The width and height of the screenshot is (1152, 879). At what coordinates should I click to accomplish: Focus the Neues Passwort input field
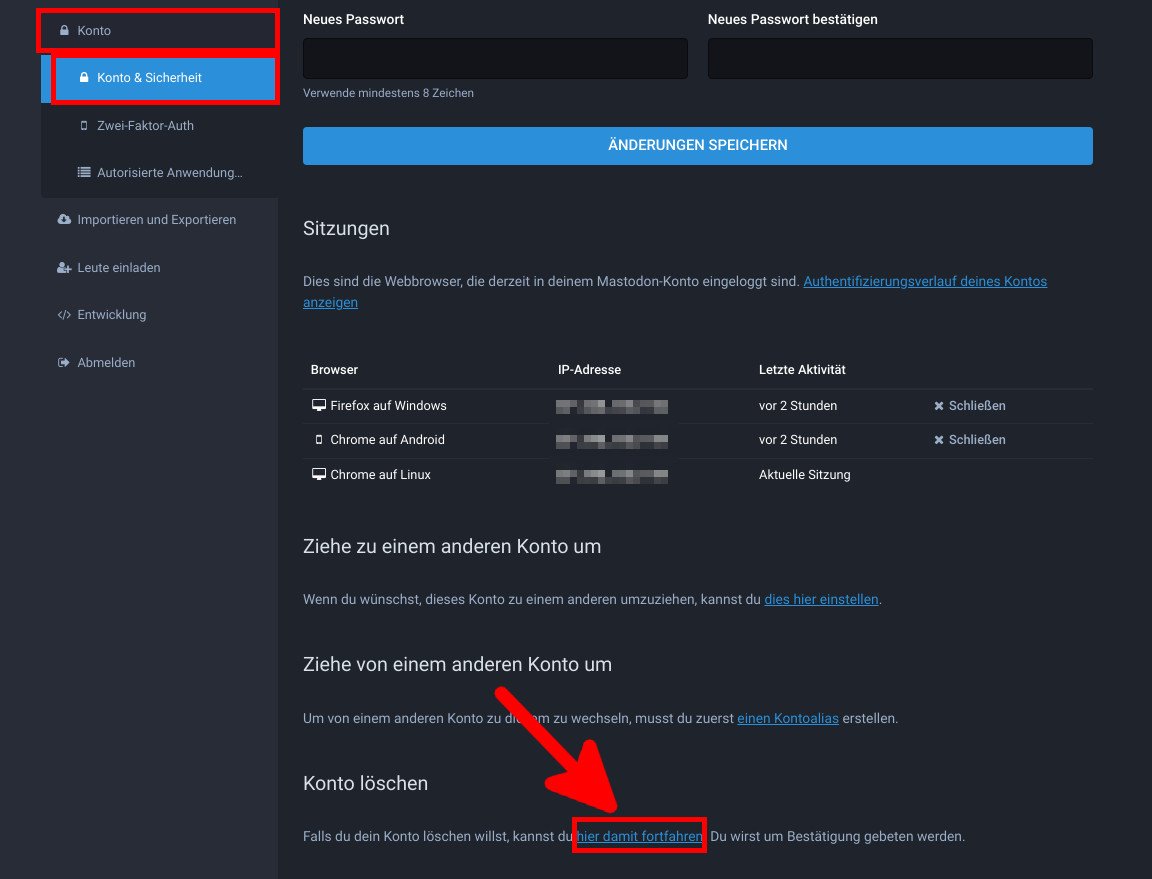pos(495,59)
